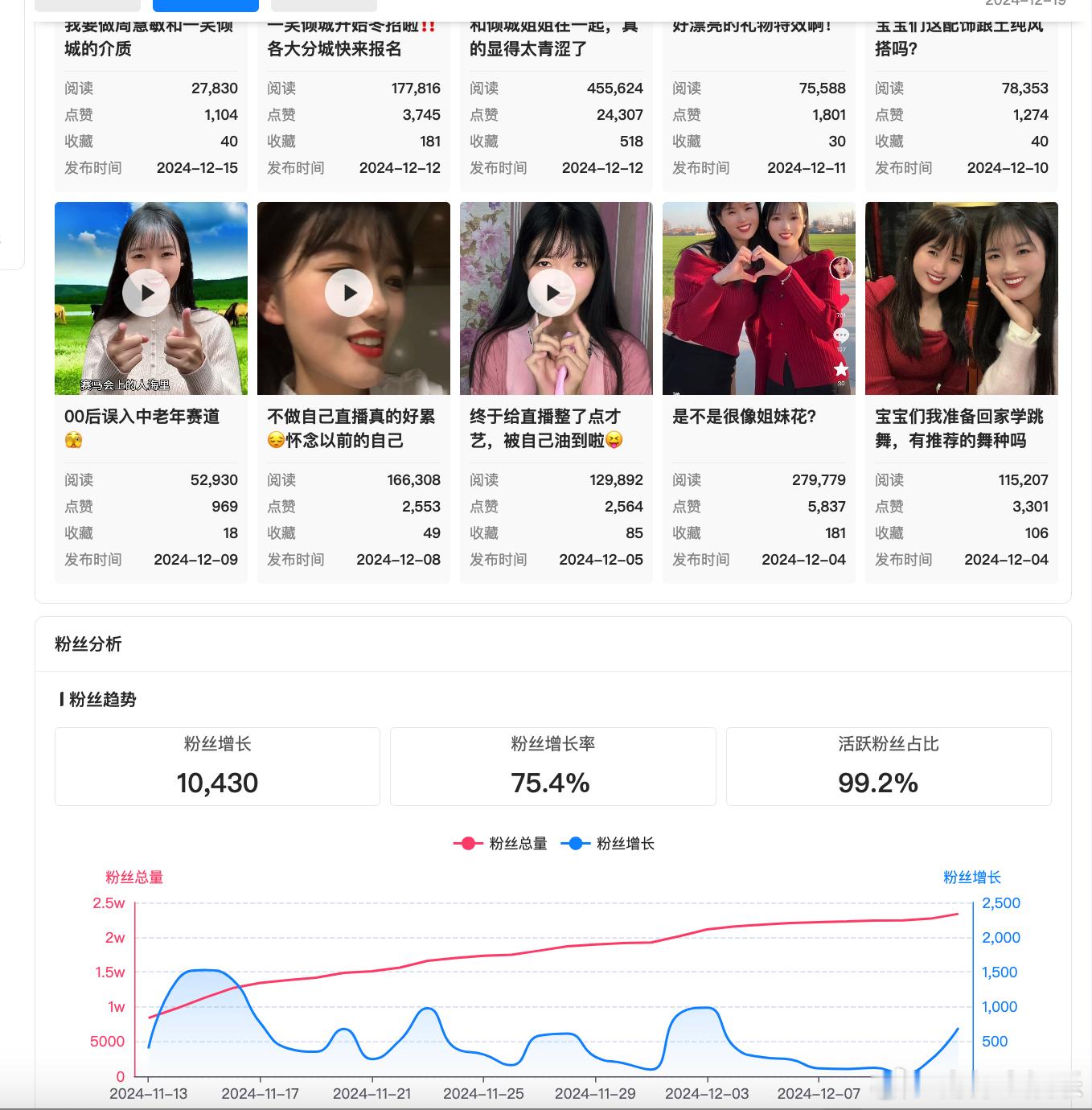Click the 粉丝增长率 75.4% stat card
The image size is (1092, 1110).
pos(552,767)
